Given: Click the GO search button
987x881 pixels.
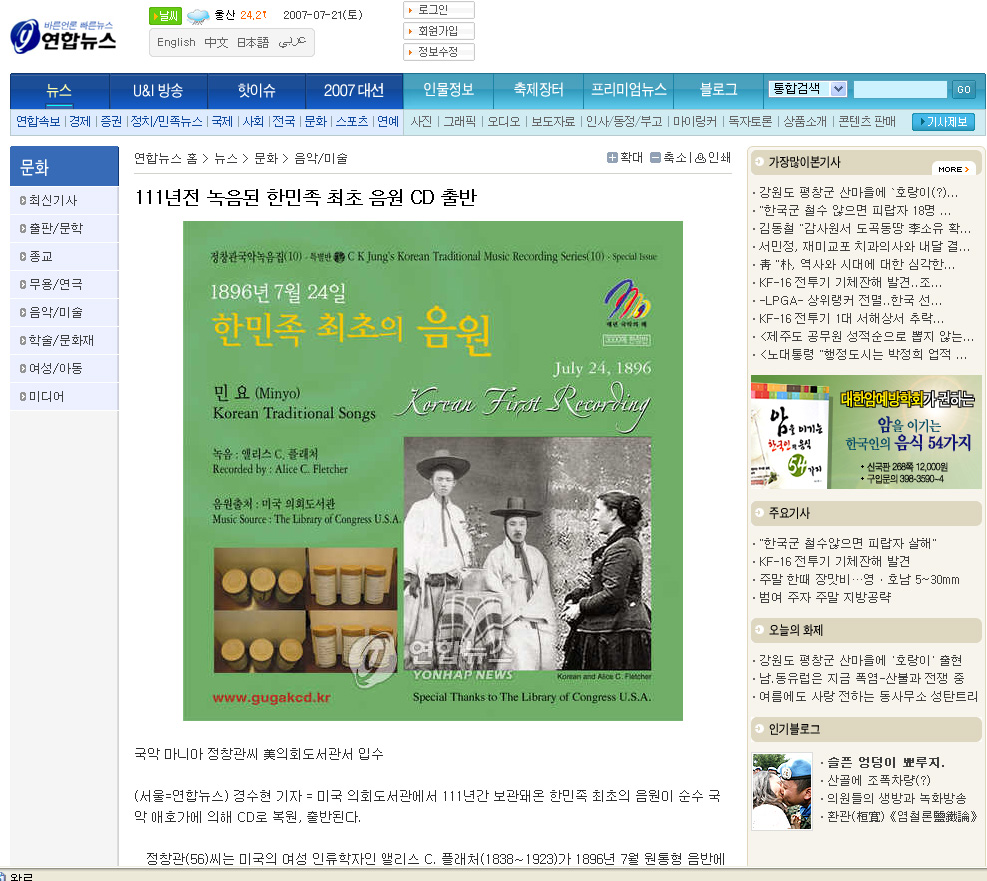Looking at the screenshot, I should point(964,89).
